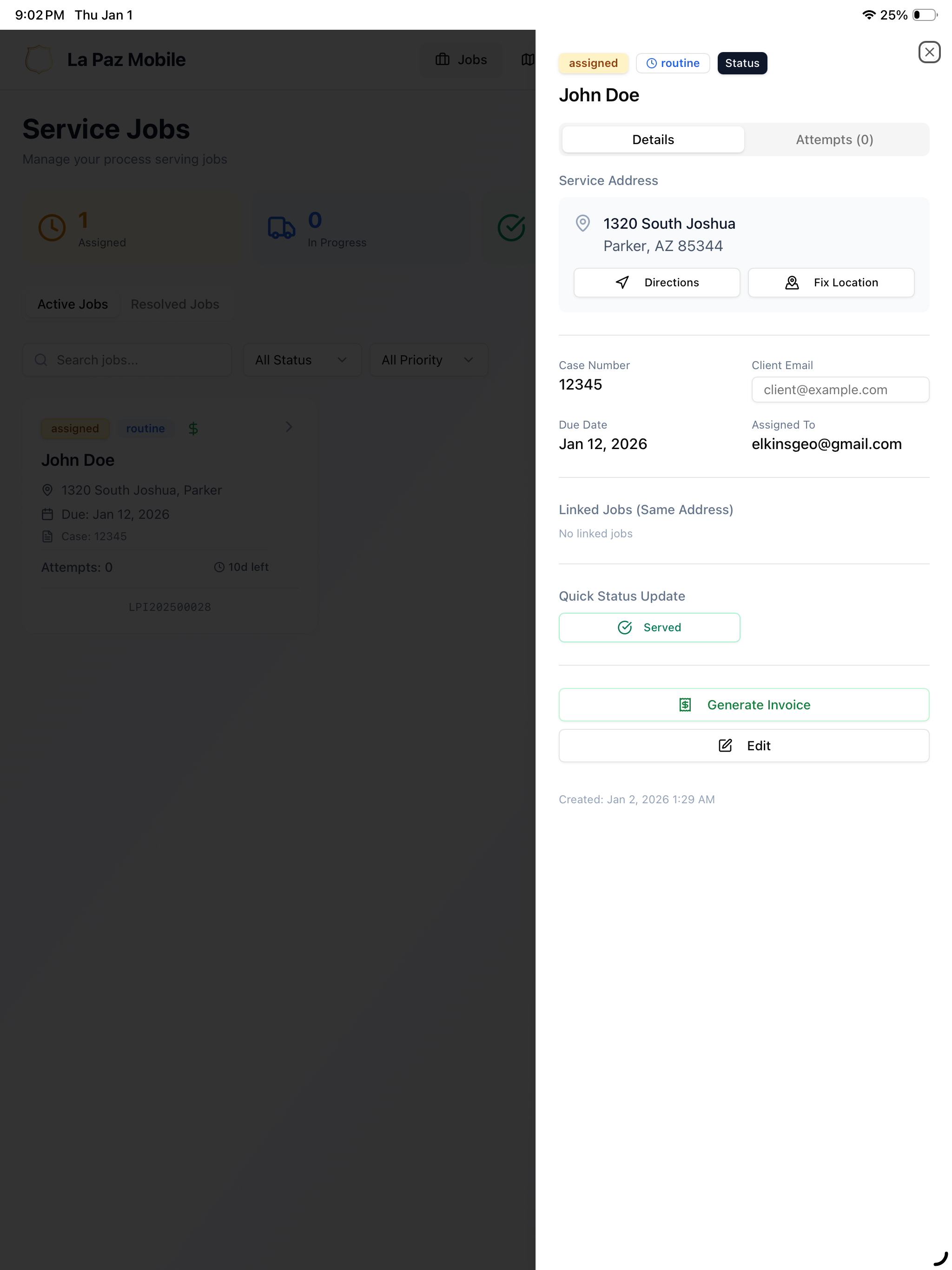Image resolution: width=952 pixels, height=1270 pixels.
Task: Click the chevron arrow on John Doe job card
Action: point(289,427)
